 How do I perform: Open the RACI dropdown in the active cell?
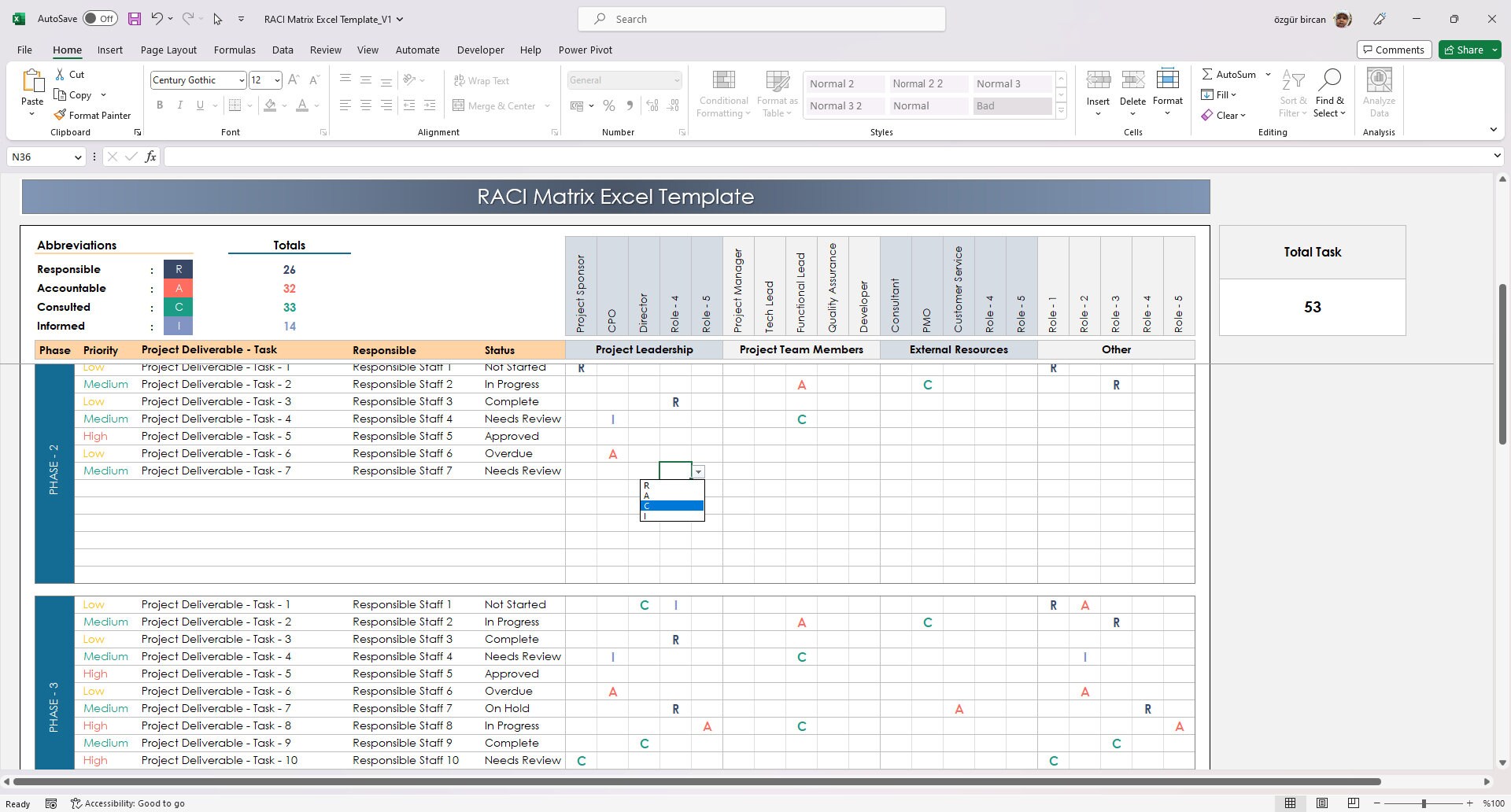(x=698, y=471)
